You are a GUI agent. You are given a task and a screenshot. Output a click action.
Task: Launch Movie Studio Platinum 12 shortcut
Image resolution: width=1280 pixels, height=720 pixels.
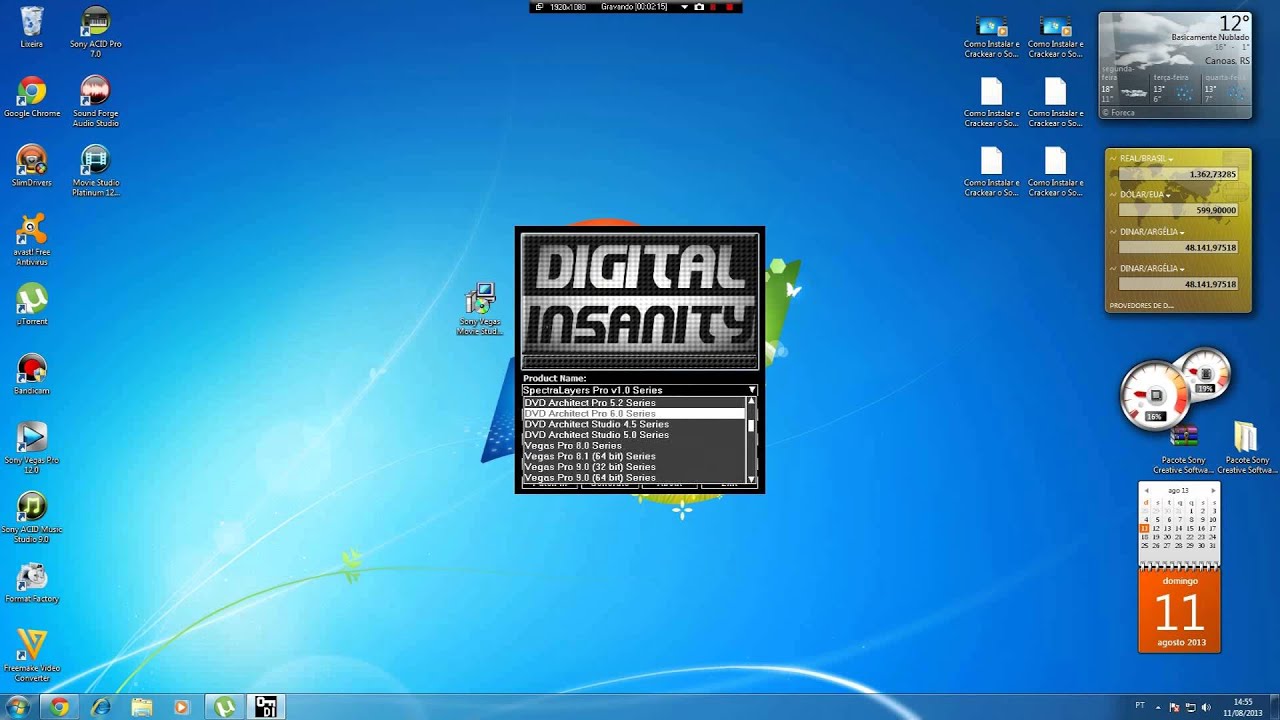click(x=95, y=171)
